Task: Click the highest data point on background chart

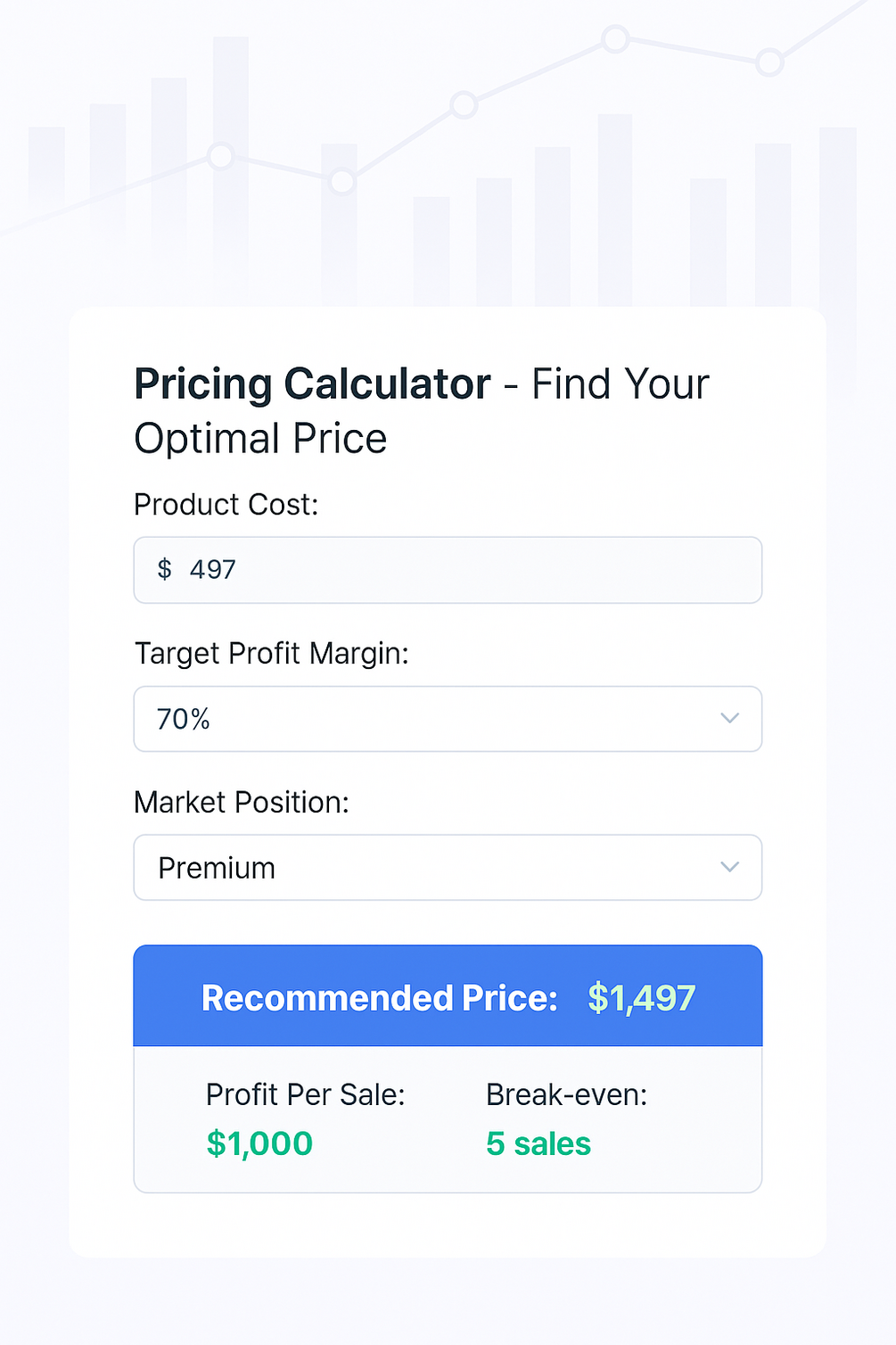Action: click(614, 38)
